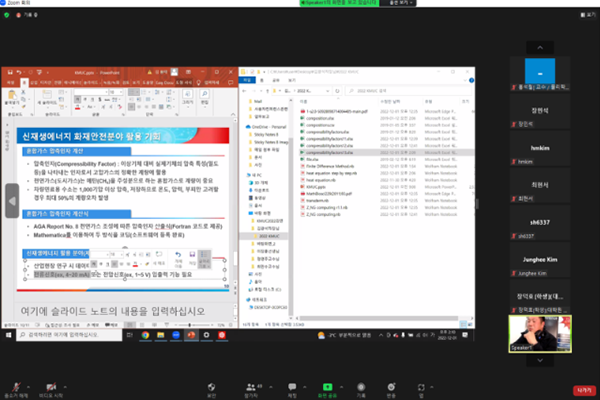Click the PowerPoint drawing group icon
Image resolution: width=600 pixels, height=400 pixels.
188,95
